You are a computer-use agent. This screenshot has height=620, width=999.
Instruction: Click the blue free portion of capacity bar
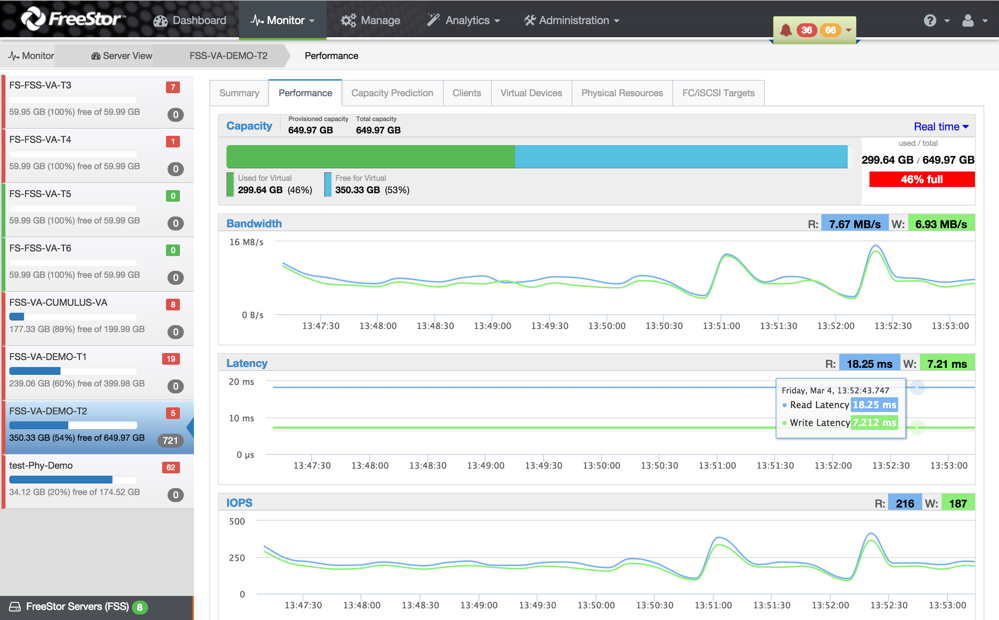681,157
